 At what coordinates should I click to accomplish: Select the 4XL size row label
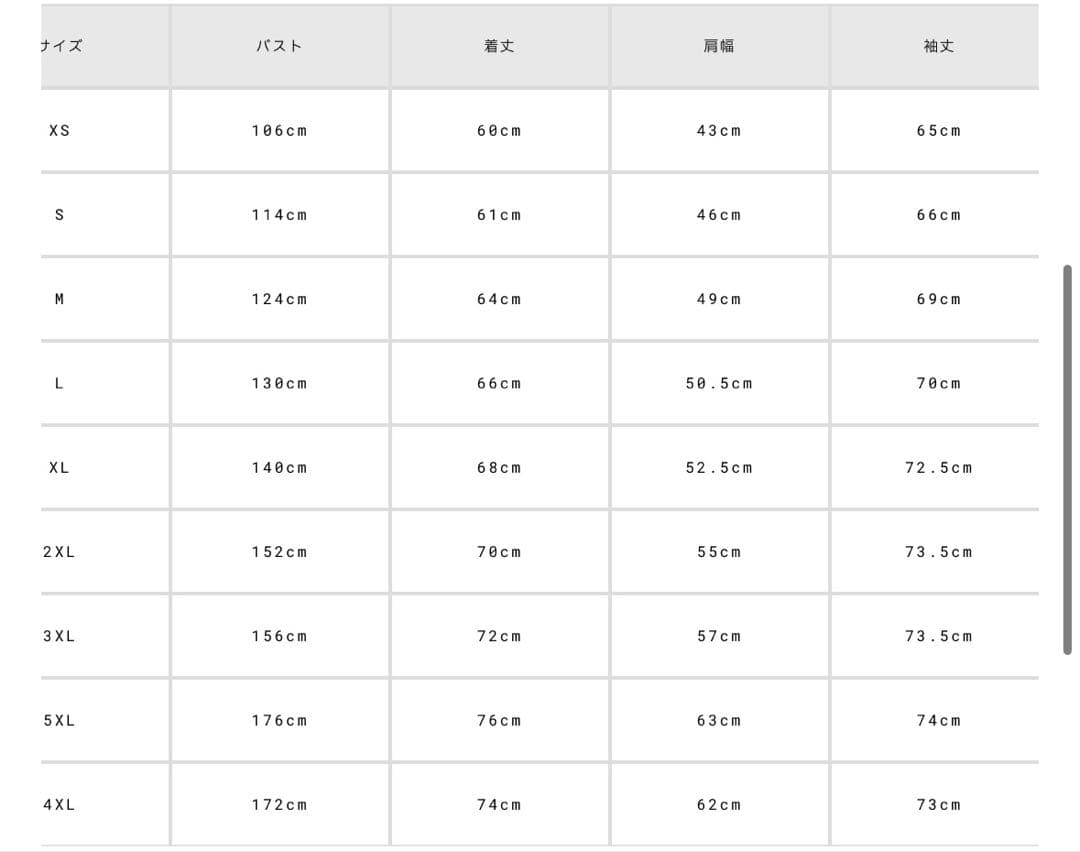tap(59, 805)
